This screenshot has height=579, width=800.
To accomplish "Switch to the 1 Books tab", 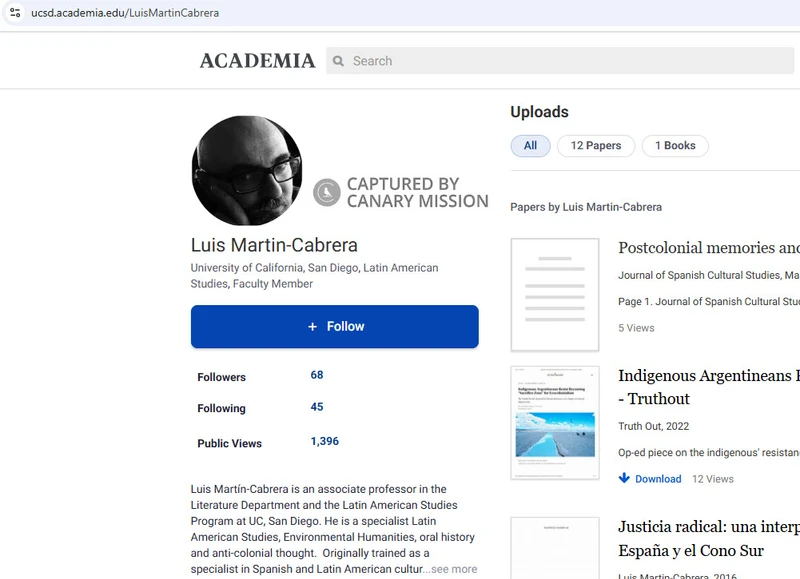I will coord(675,145).
